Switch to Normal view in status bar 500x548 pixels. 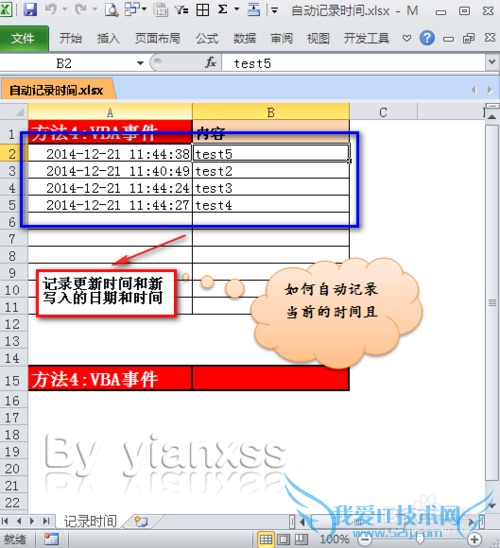coord(266,539)
